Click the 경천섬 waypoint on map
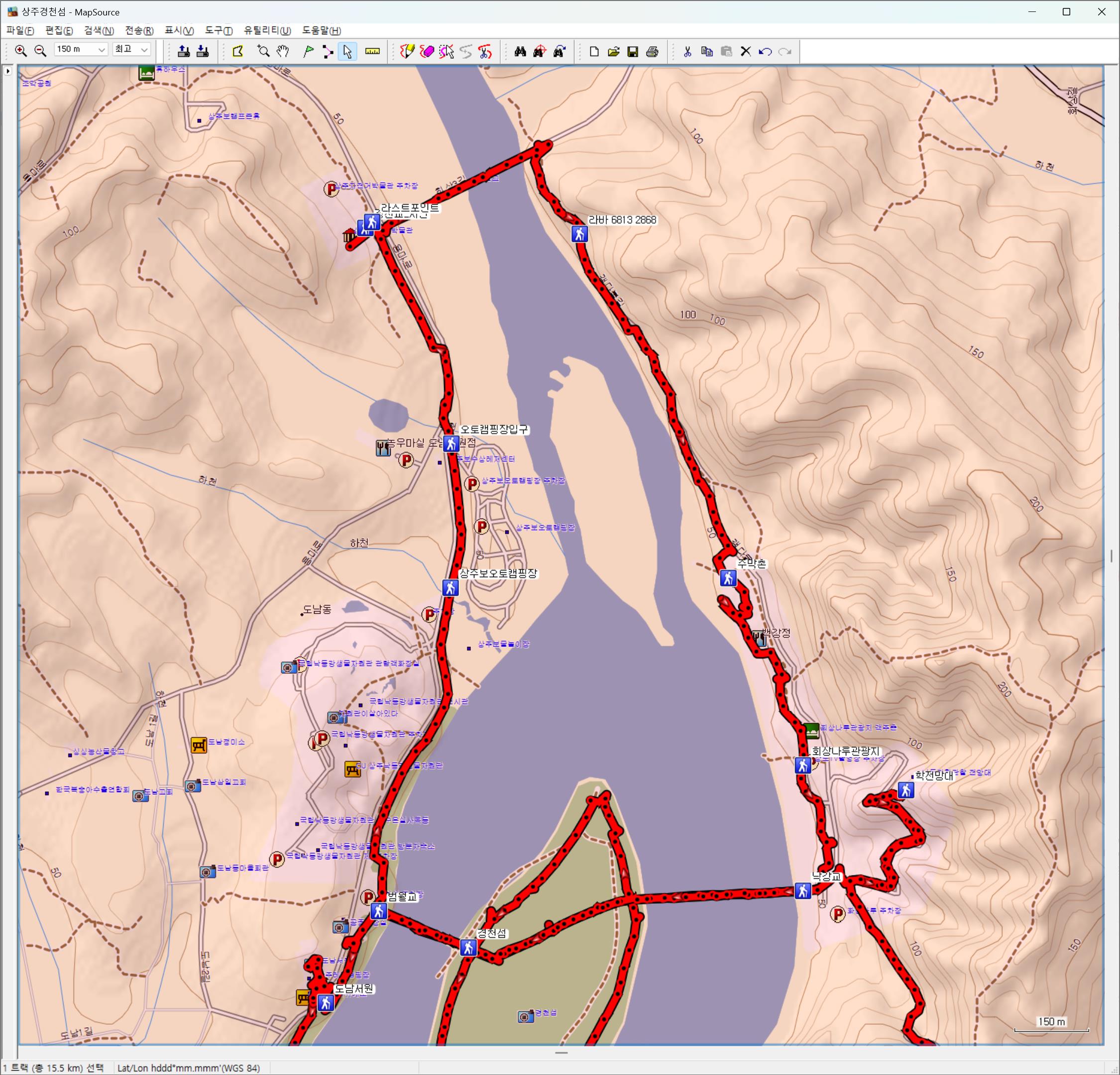Image resolution: width=1120 pixels, height=1075 pixels. (468, 948)
